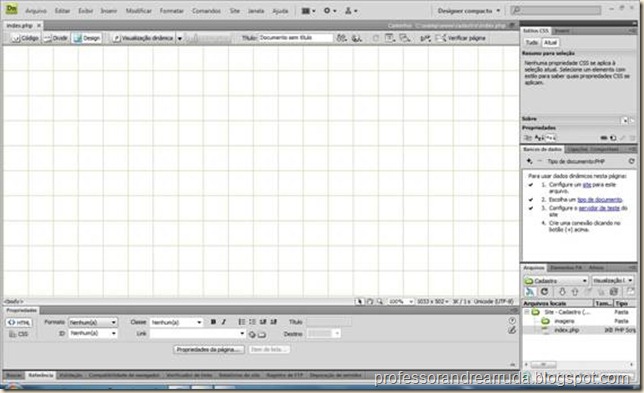Screen dimensions: 644x393
Task: Switch to Design view
Action: coord(86,38)
